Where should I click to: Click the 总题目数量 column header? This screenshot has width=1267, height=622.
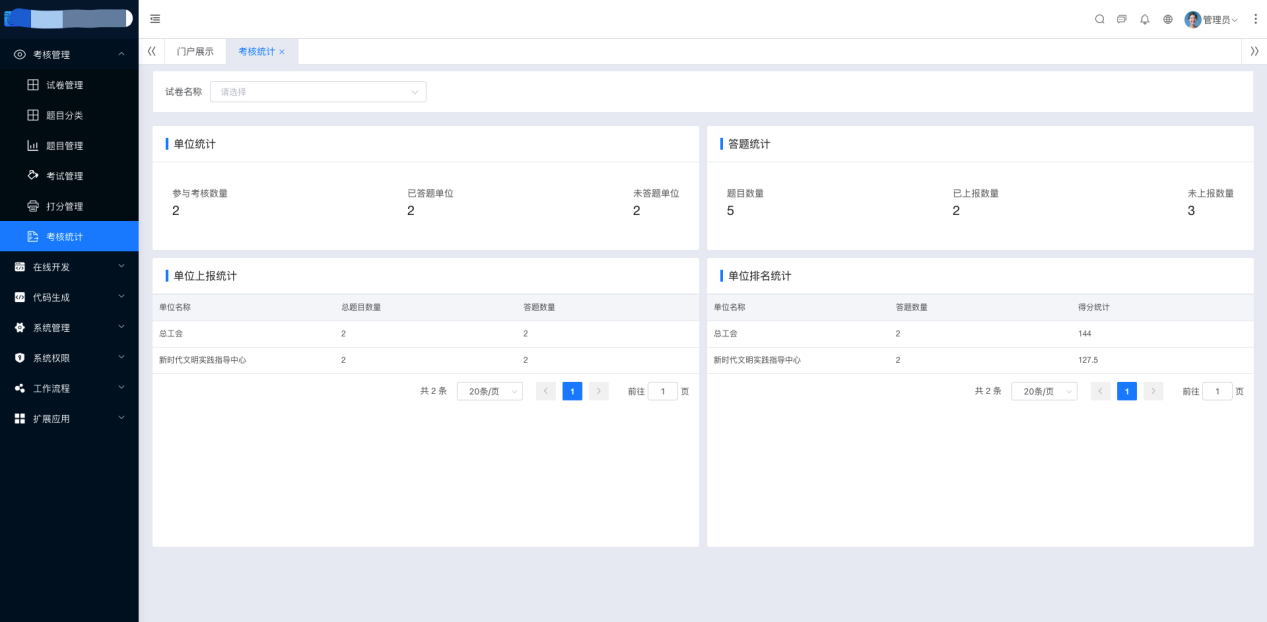(x=361, y=307)
